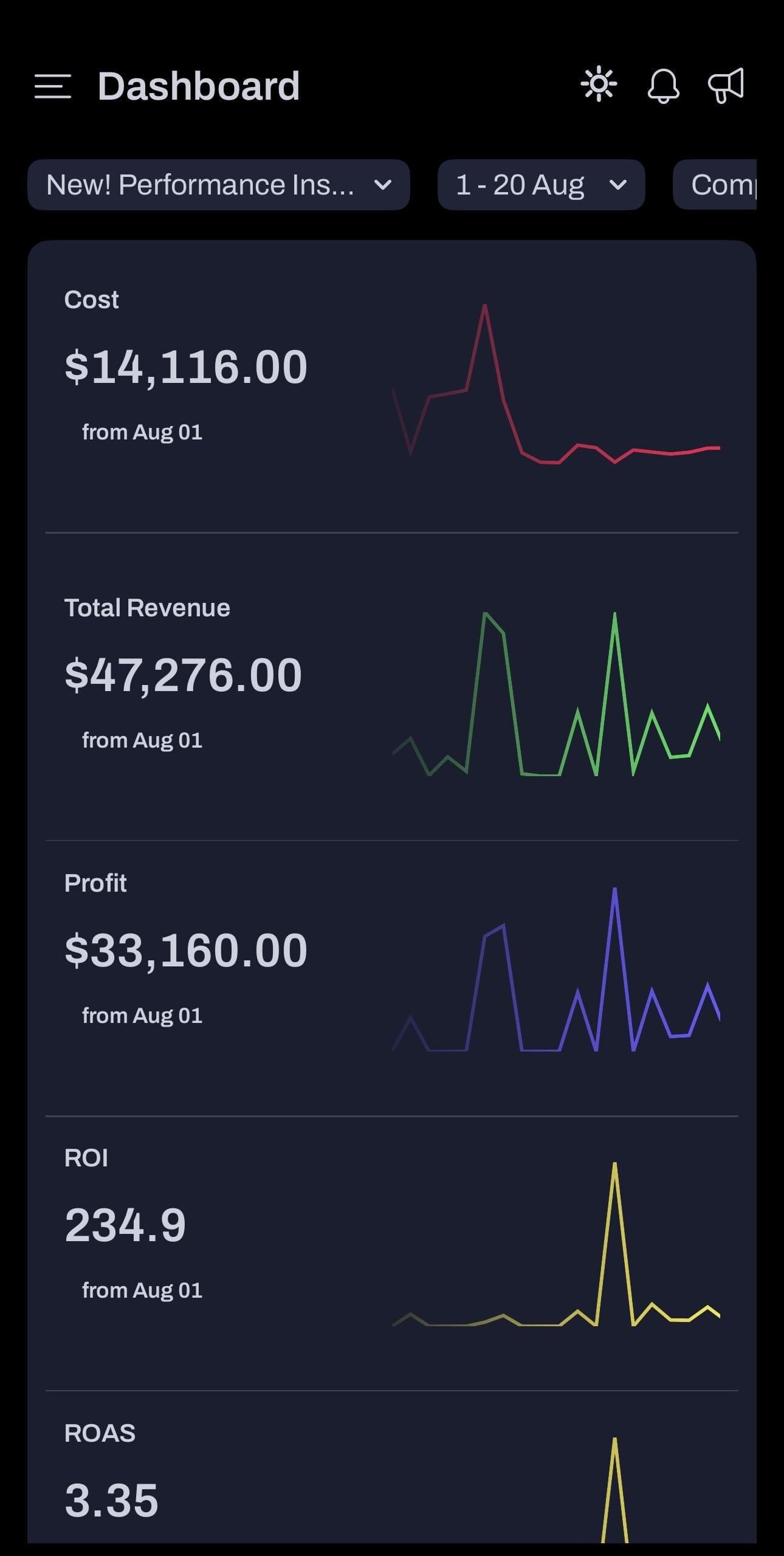Select the Cost value $14,116.00
Viewport: 784px width, 1556px height.
[x=185, y=367]
